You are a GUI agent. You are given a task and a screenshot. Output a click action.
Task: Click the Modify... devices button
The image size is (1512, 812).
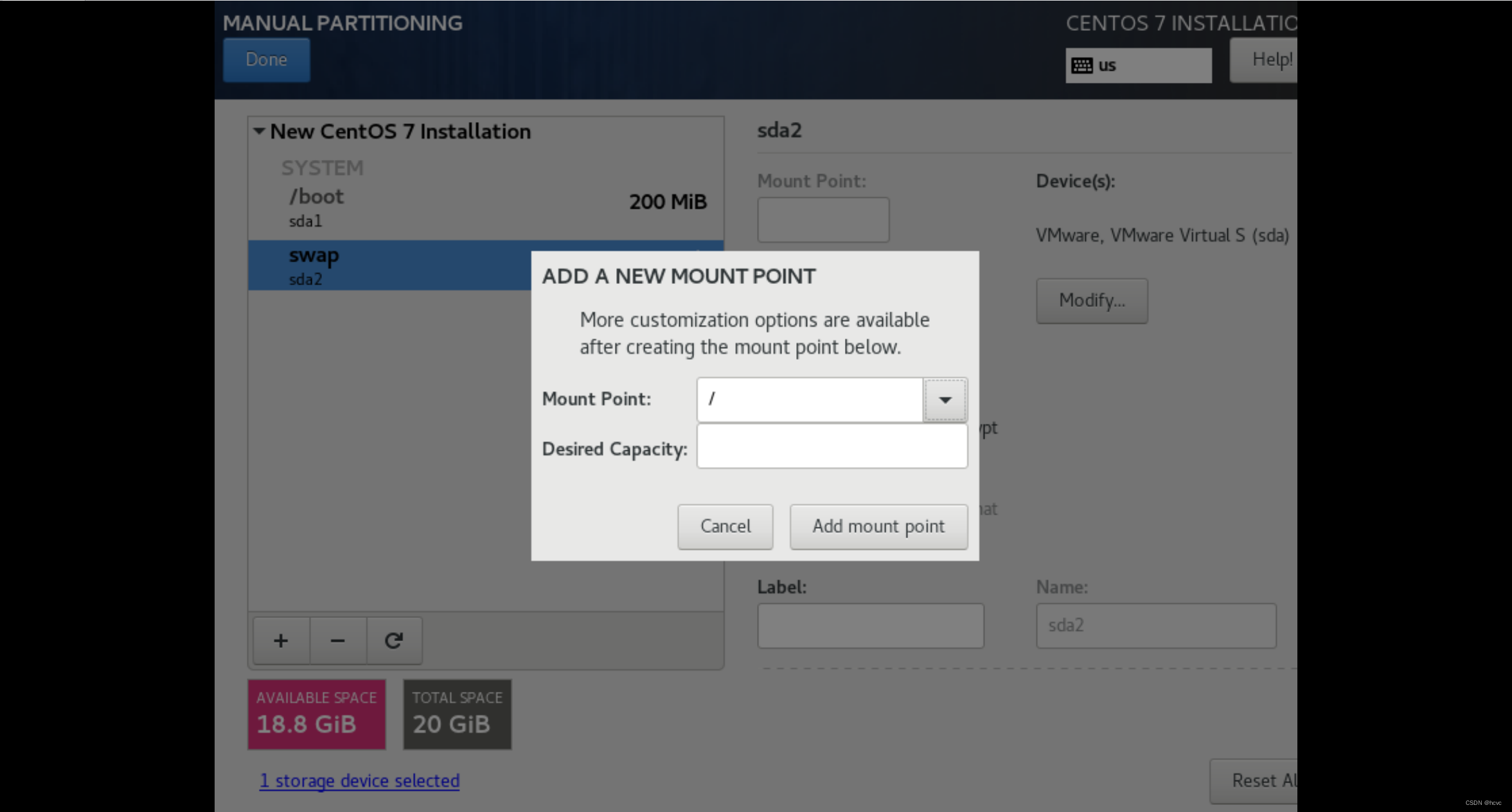click(1092, 301)
